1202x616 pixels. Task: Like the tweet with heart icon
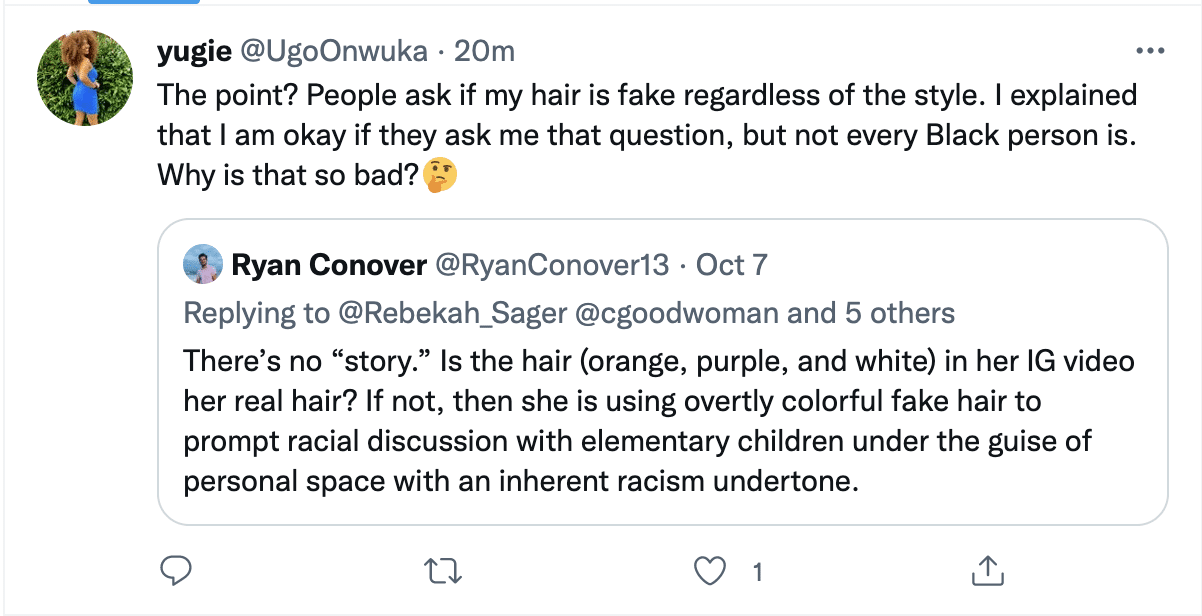(709, 571)
